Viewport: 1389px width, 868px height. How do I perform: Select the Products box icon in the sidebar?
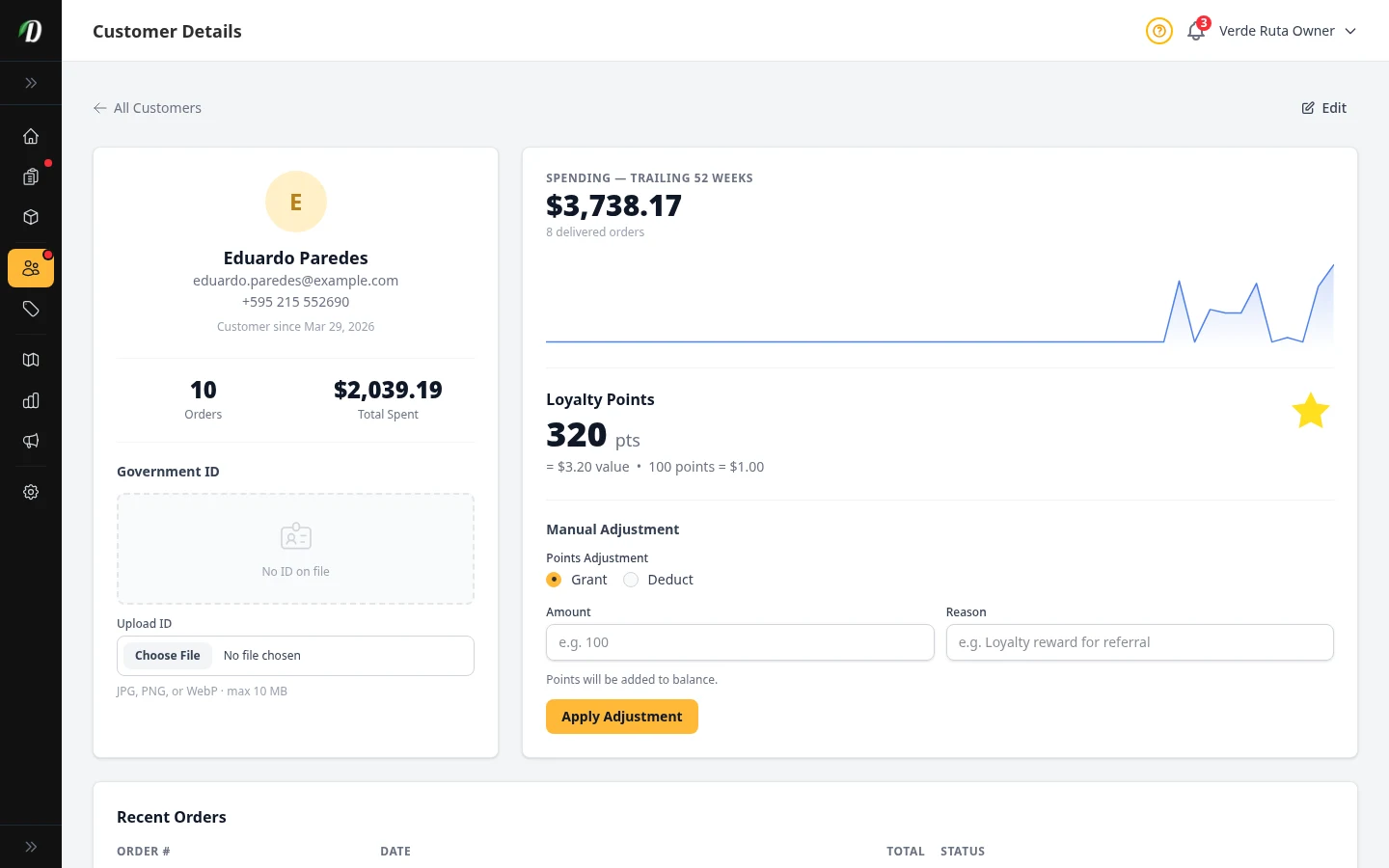(31, 217)
